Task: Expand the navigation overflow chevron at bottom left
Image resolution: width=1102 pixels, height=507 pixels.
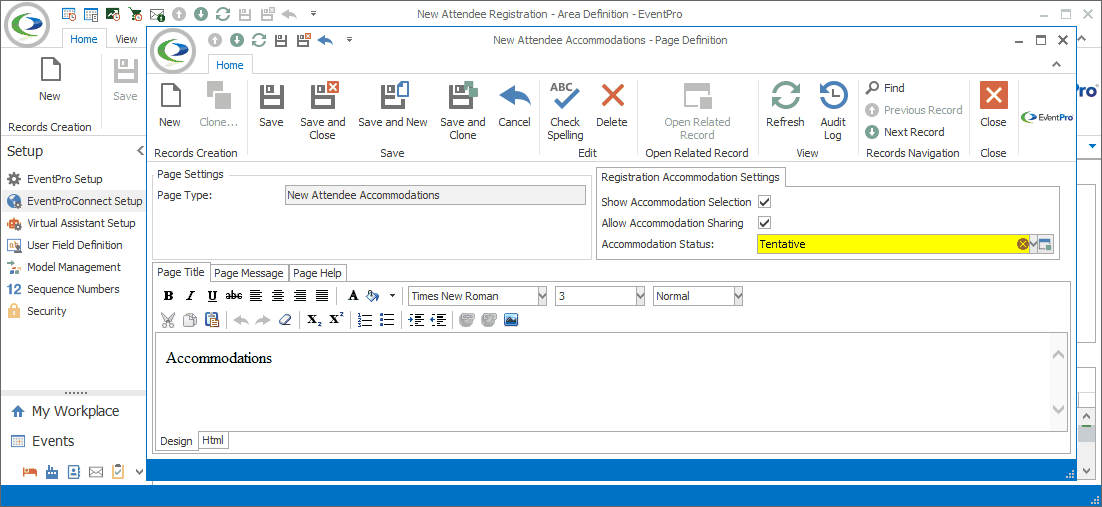Action: tap(139, 472)
